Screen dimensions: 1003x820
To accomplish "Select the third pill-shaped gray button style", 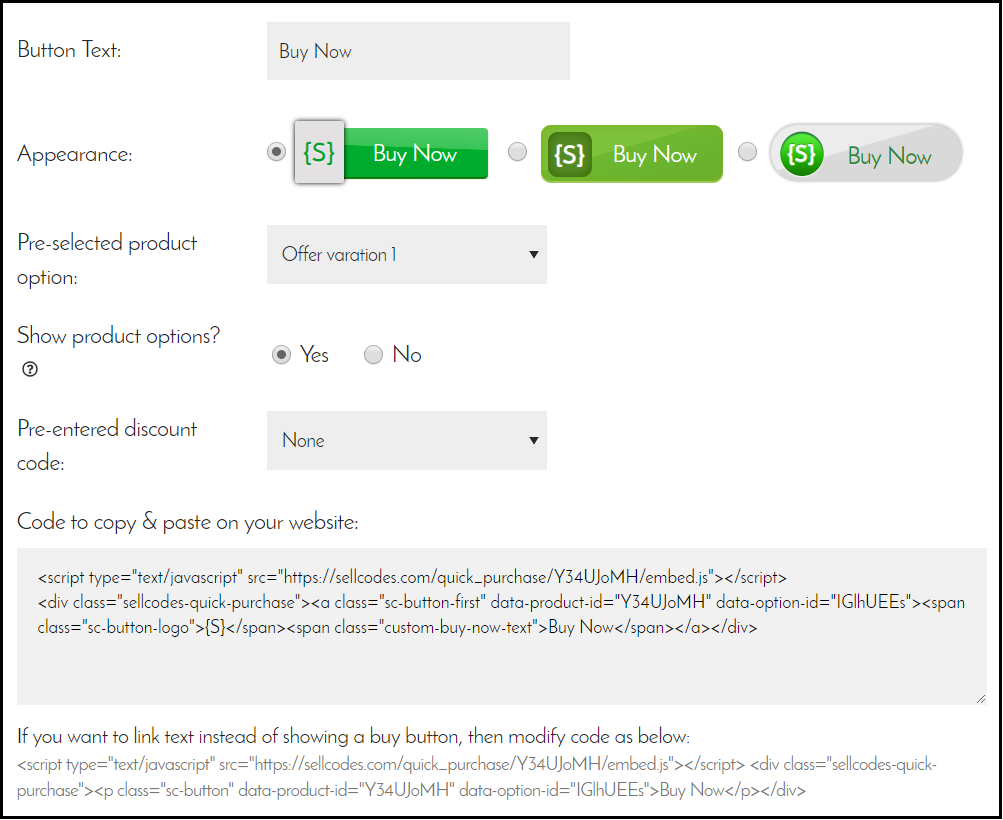I will coord(747,152).
